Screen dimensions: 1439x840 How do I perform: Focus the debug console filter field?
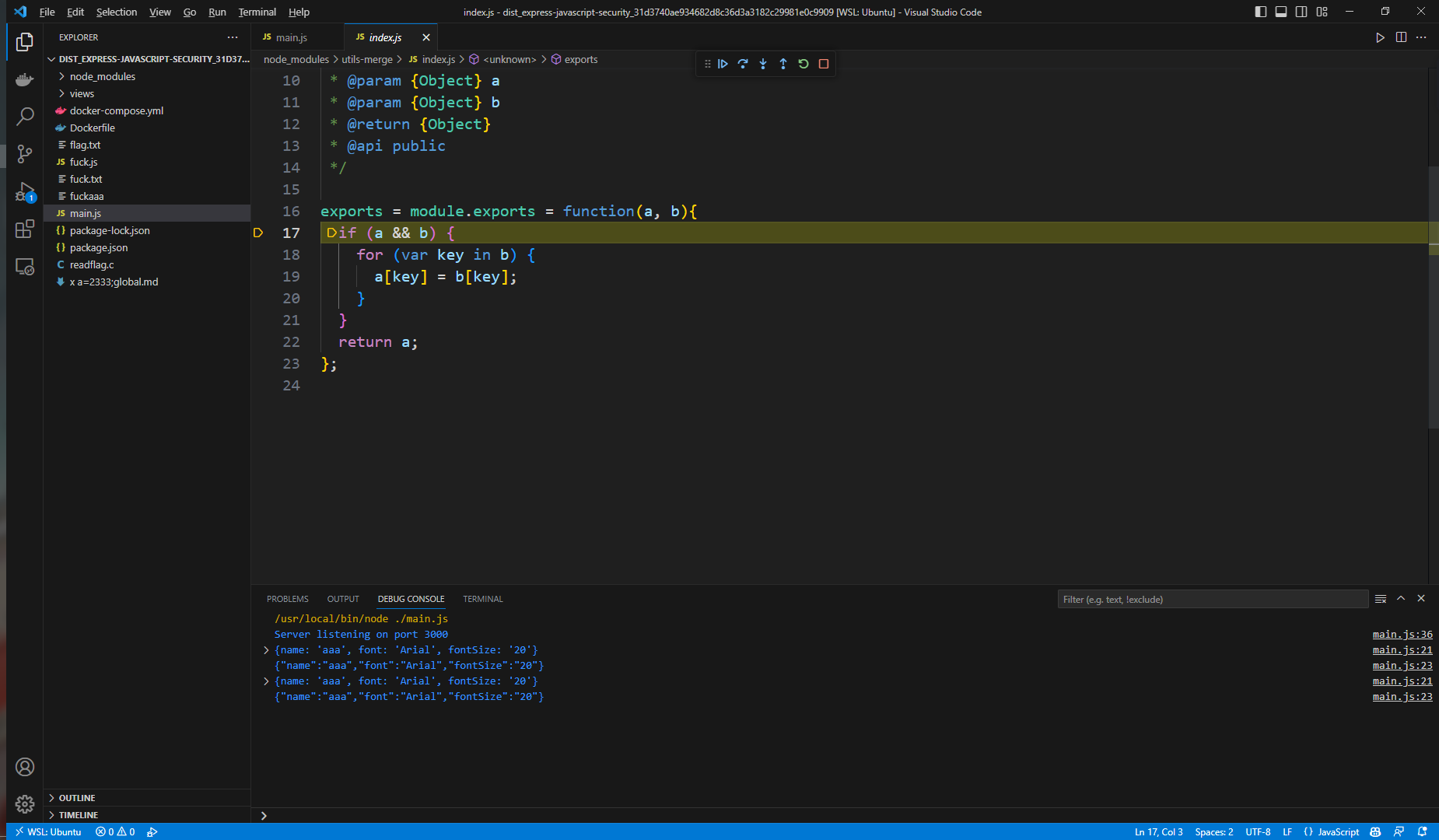coord(1213,599)
